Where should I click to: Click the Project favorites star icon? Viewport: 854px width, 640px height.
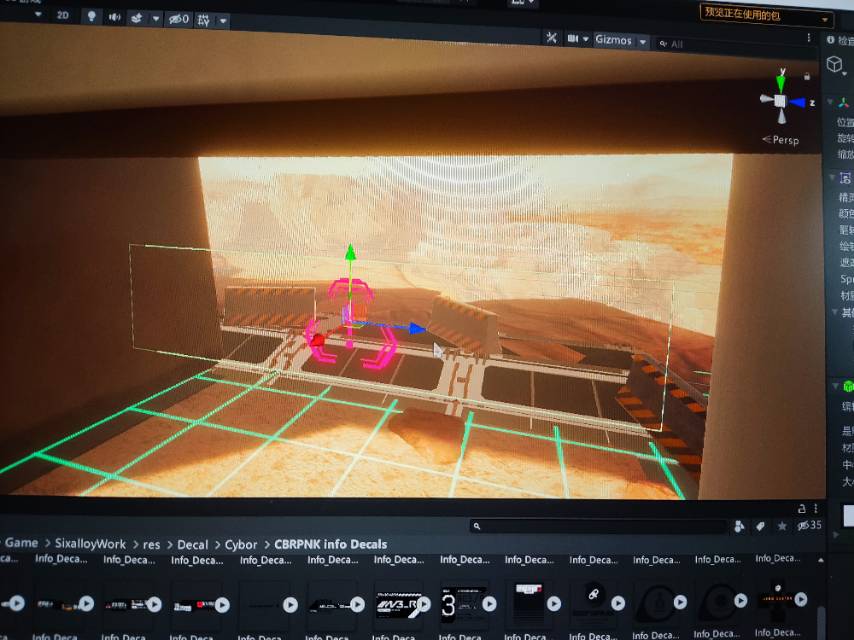[781, 526]
